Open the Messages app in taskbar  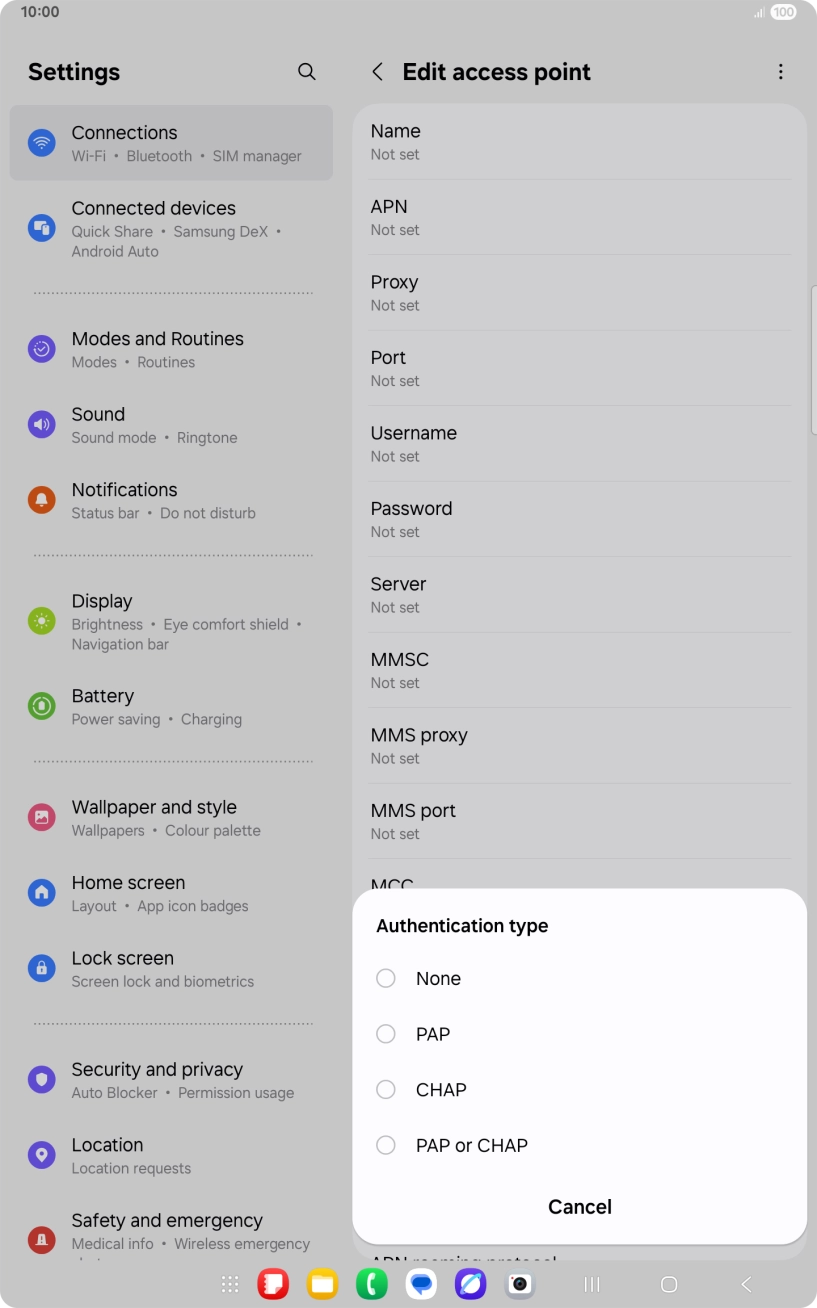421,1284
